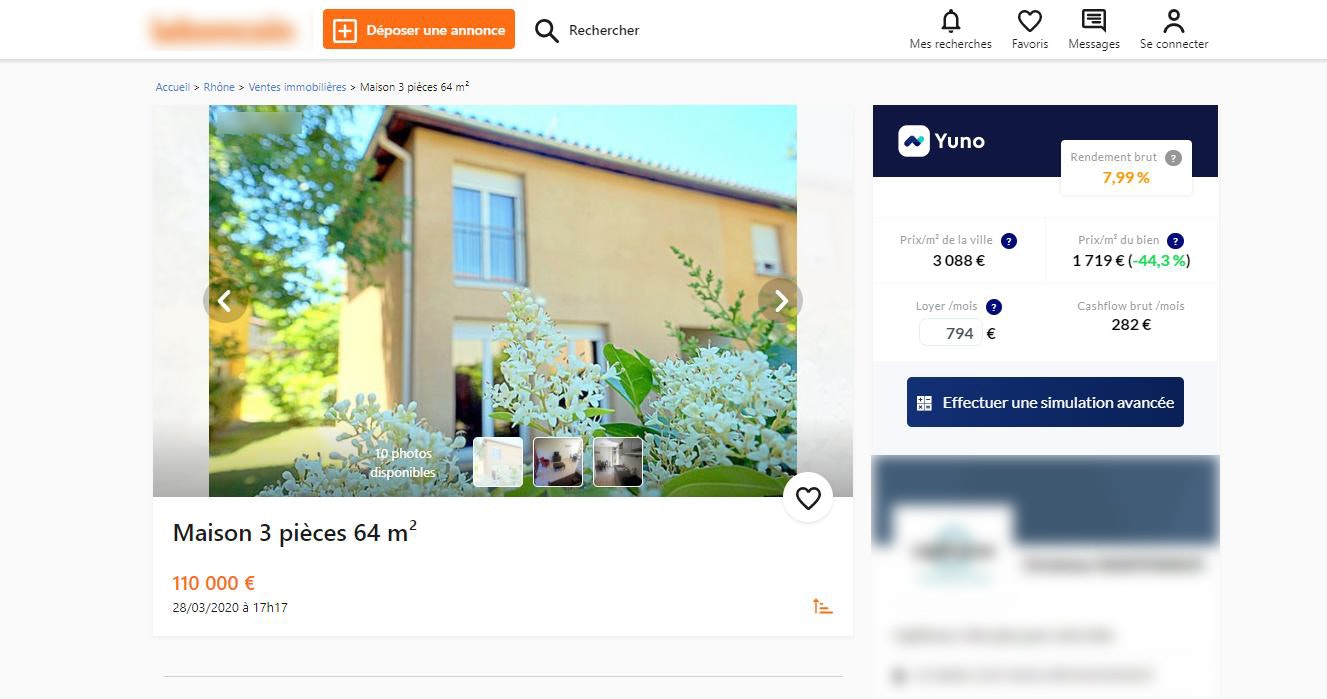Open Ventes immobilières breadcrumb link
The image size is (1327, 699).
(x=297, y=87)
